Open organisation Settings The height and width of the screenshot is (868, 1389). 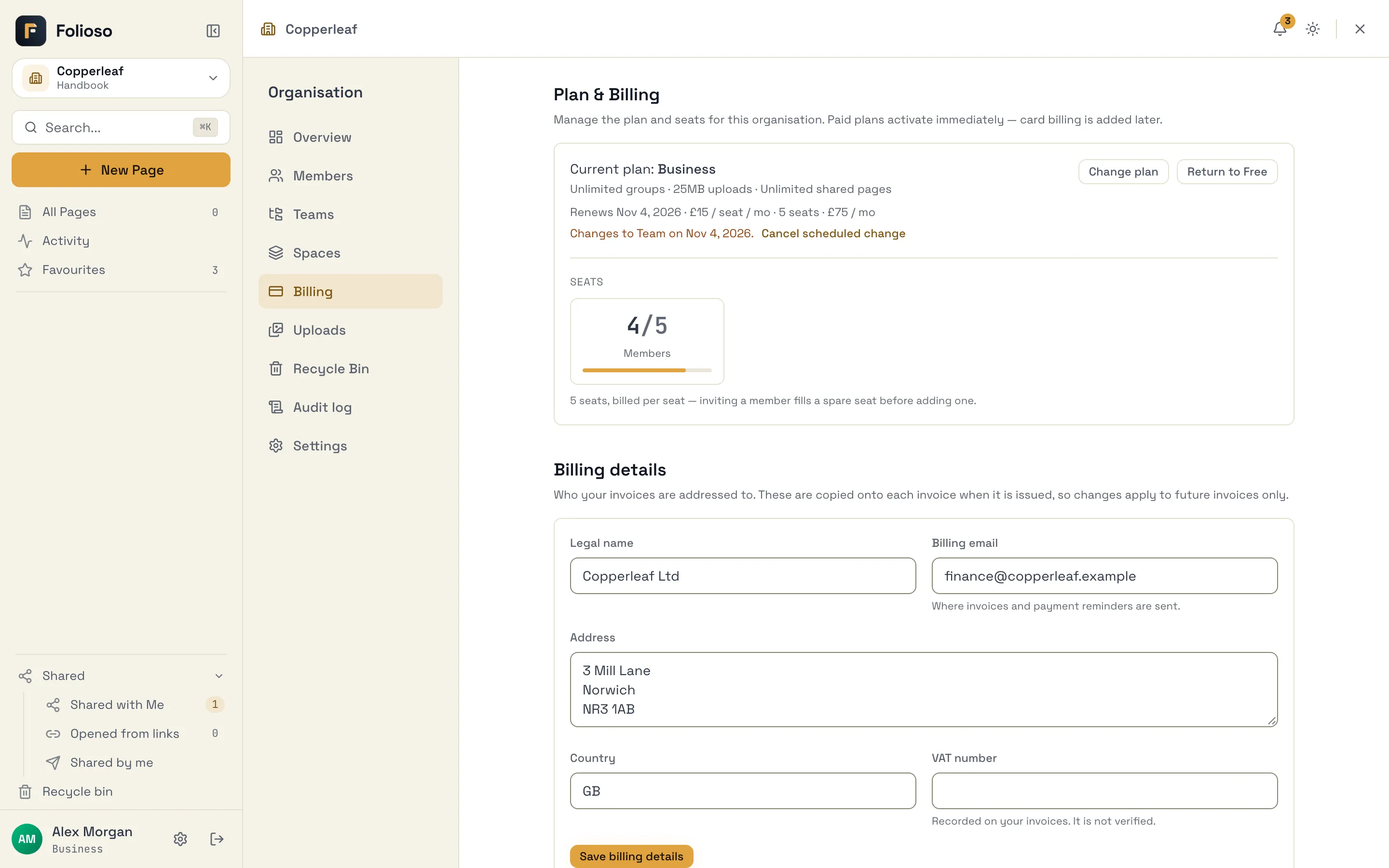(351, 446)
